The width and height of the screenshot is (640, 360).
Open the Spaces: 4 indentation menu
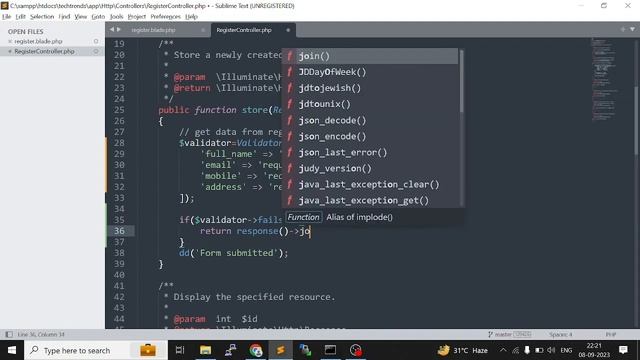[x=560, y=334]
